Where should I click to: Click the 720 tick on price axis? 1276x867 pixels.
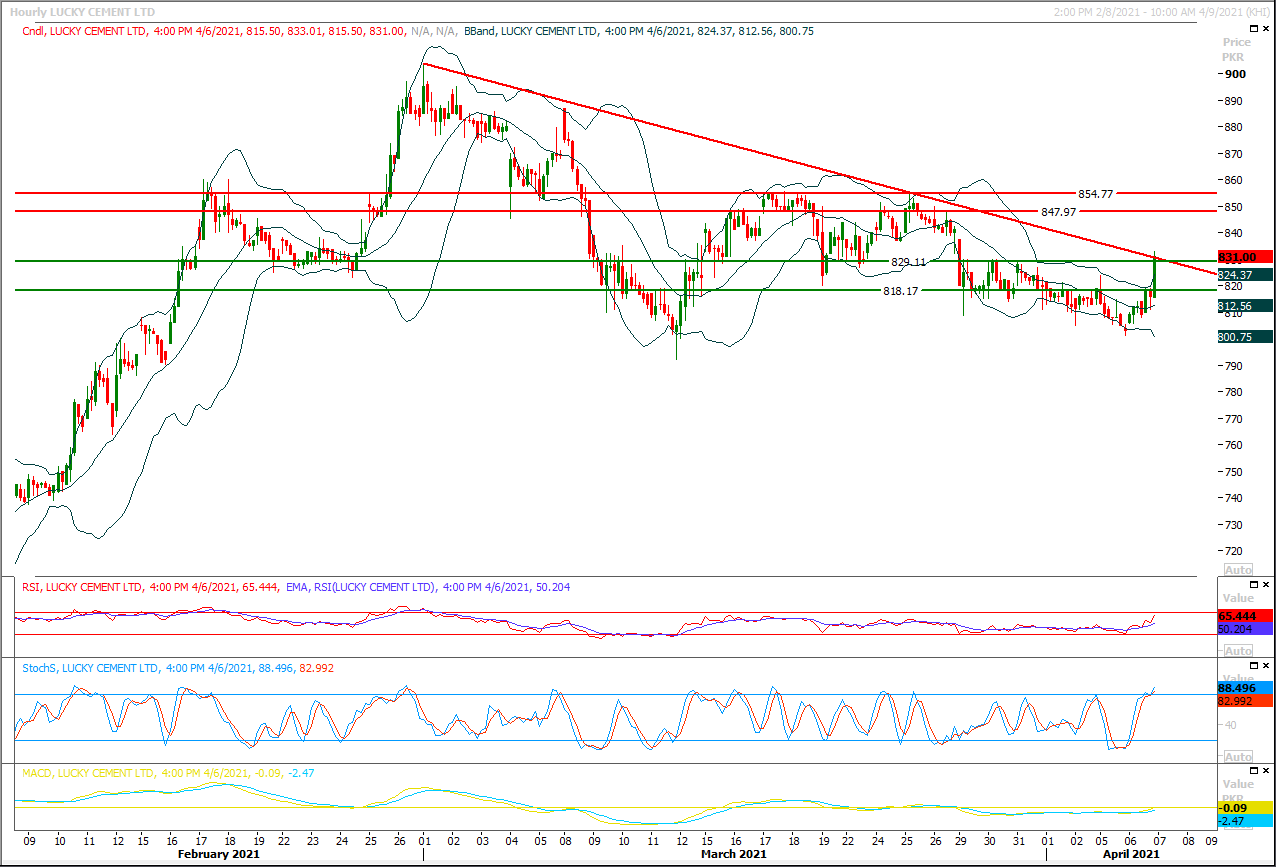click(x=1236, y=551)
